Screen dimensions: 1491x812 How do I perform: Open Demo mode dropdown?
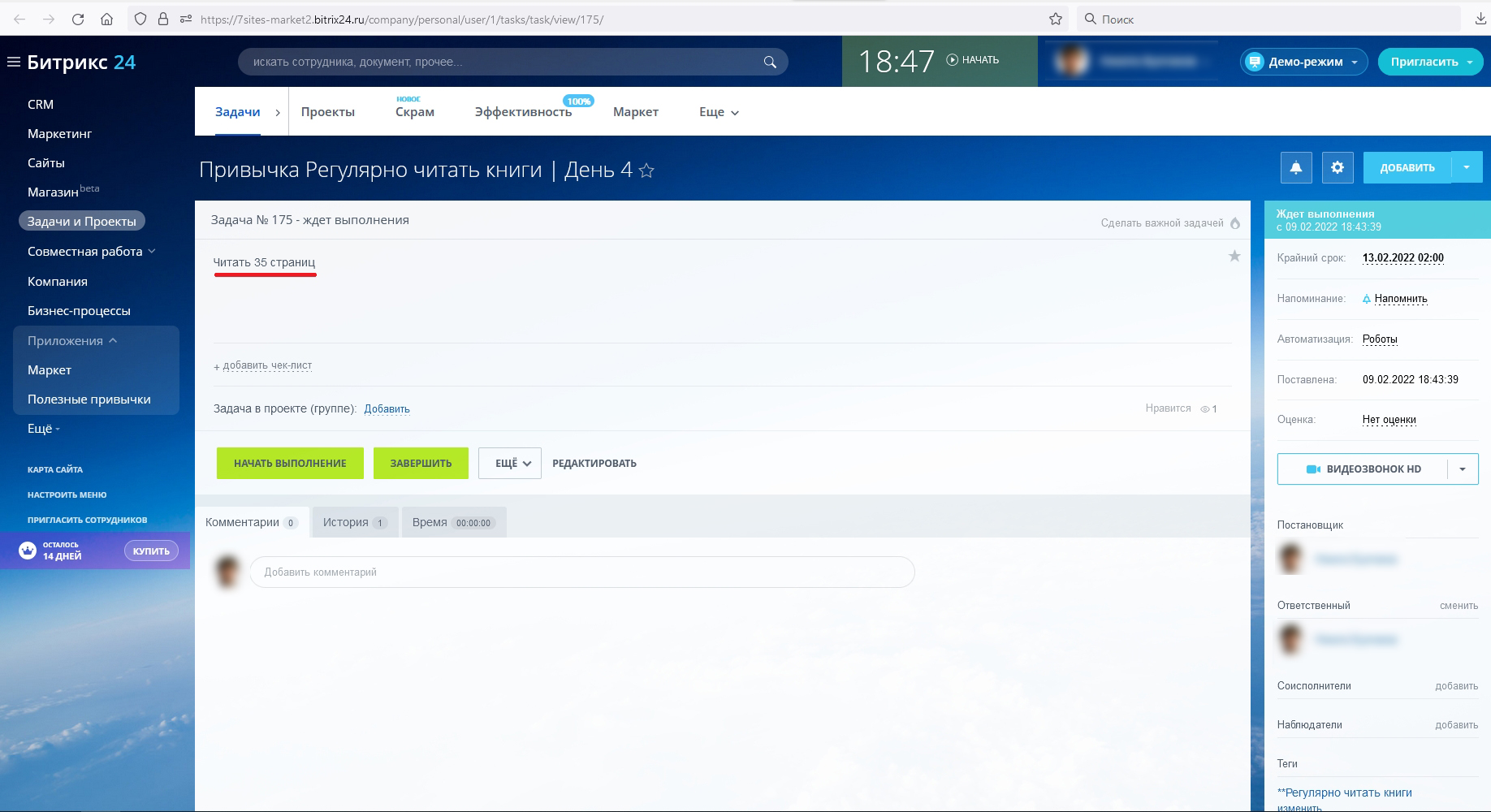1303,62
